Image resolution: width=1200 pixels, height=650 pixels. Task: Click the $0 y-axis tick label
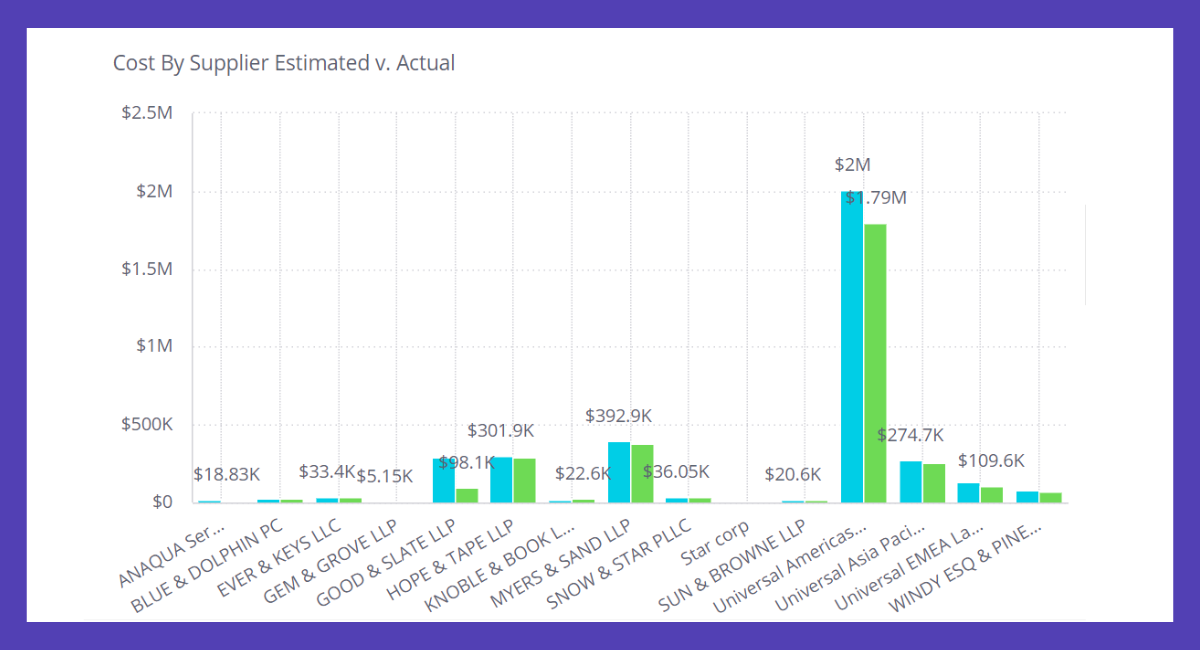point(162,502)
